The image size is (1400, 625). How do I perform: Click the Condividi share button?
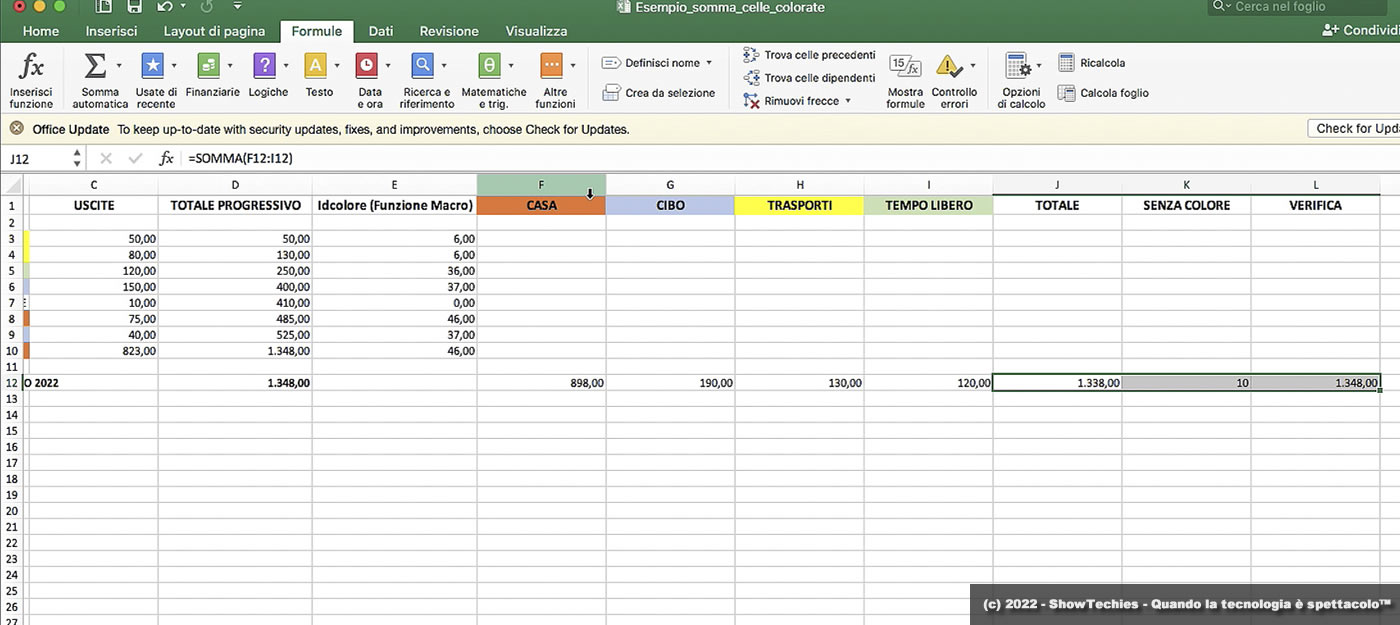pyautogui.click(x=1361, y=31)
